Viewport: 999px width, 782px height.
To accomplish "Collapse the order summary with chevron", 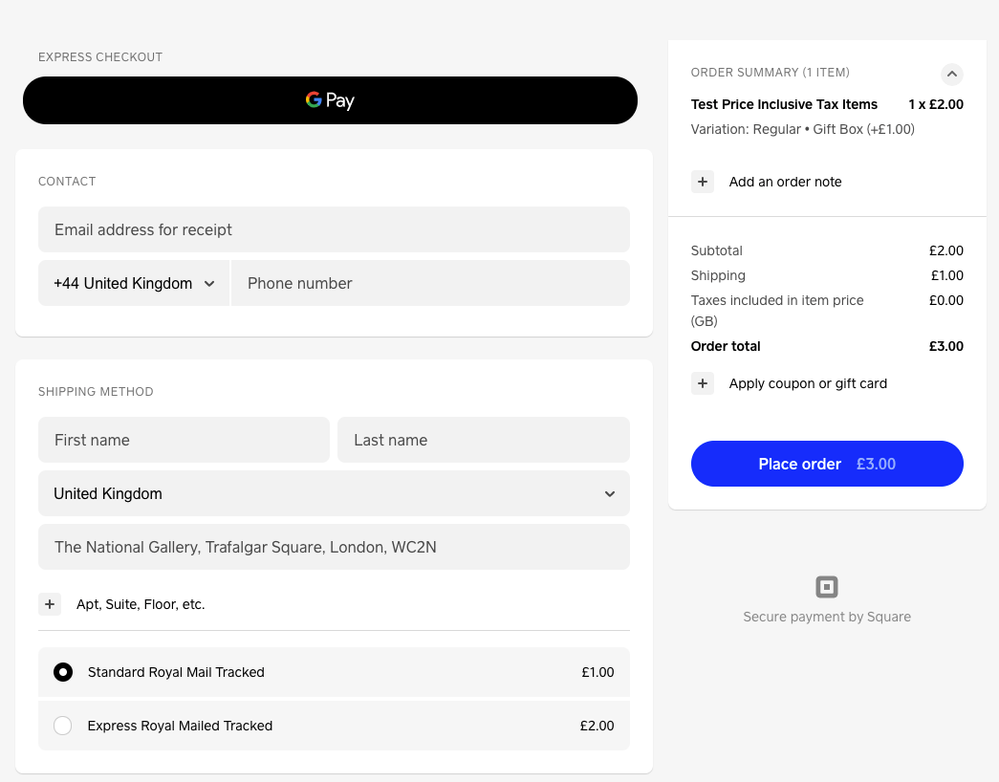I will click(952, 74).
